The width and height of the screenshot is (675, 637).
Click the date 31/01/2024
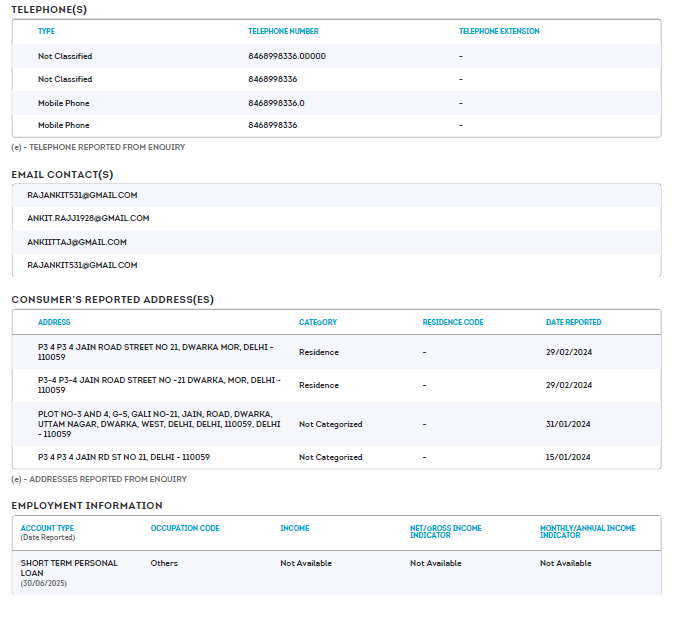click(568, 424)
